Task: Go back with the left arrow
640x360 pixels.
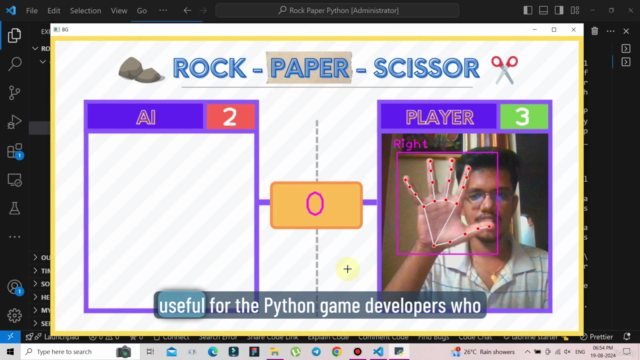Action: (x=187, y=10)
